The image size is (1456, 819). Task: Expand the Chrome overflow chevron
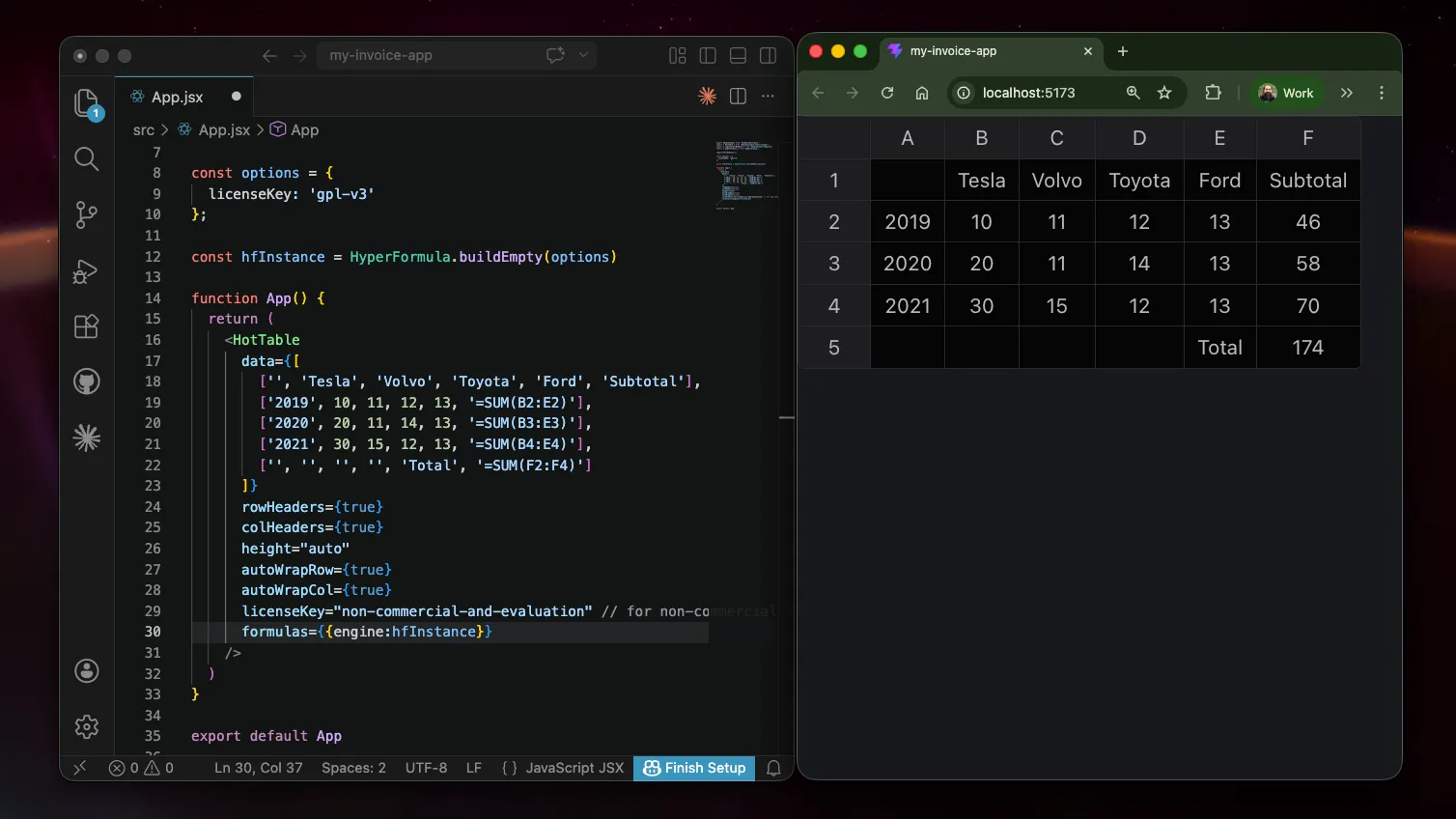point(1347,93)
